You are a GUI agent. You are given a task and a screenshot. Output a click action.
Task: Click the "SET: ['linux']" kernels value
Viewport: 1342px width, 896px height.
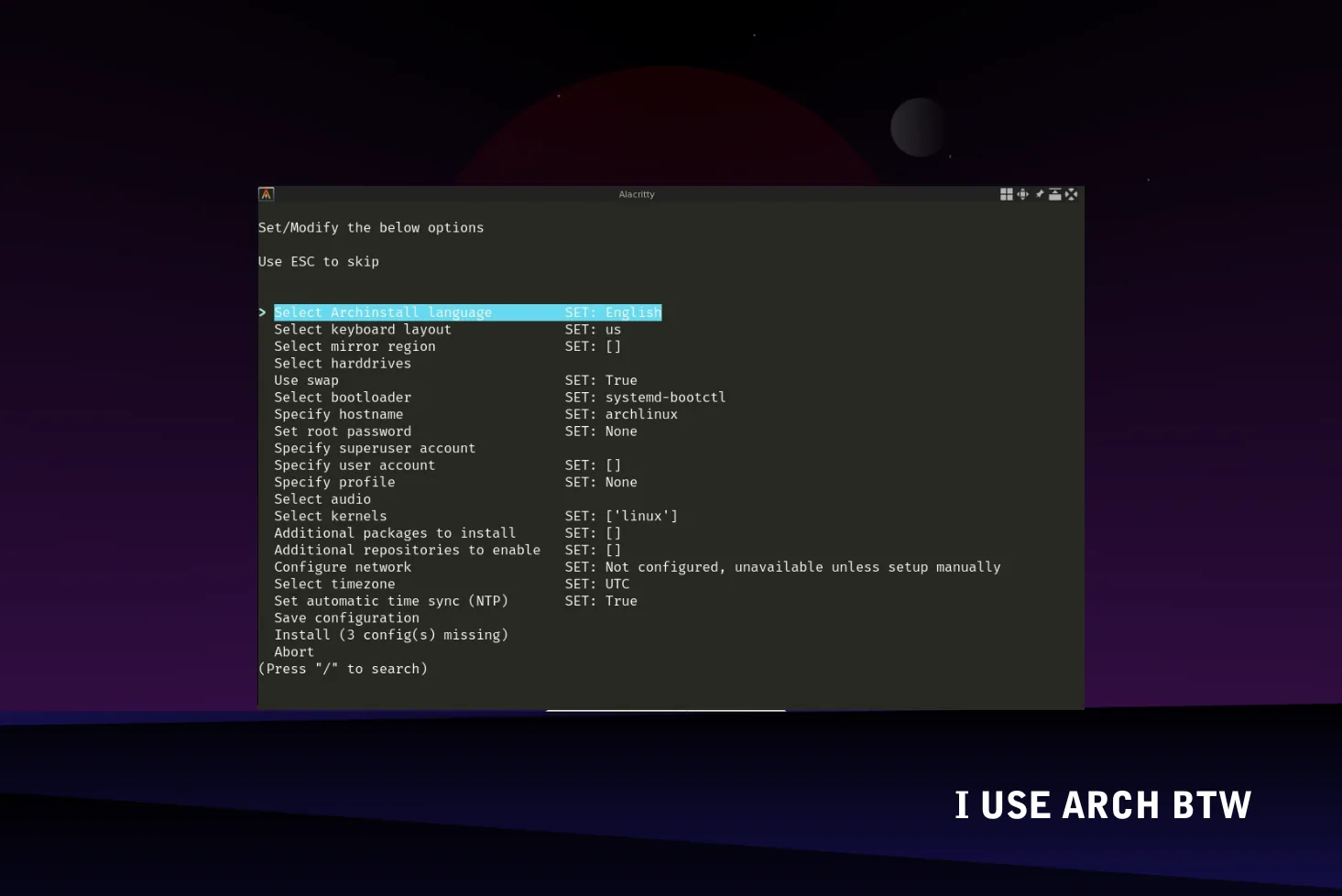(621, 516)
